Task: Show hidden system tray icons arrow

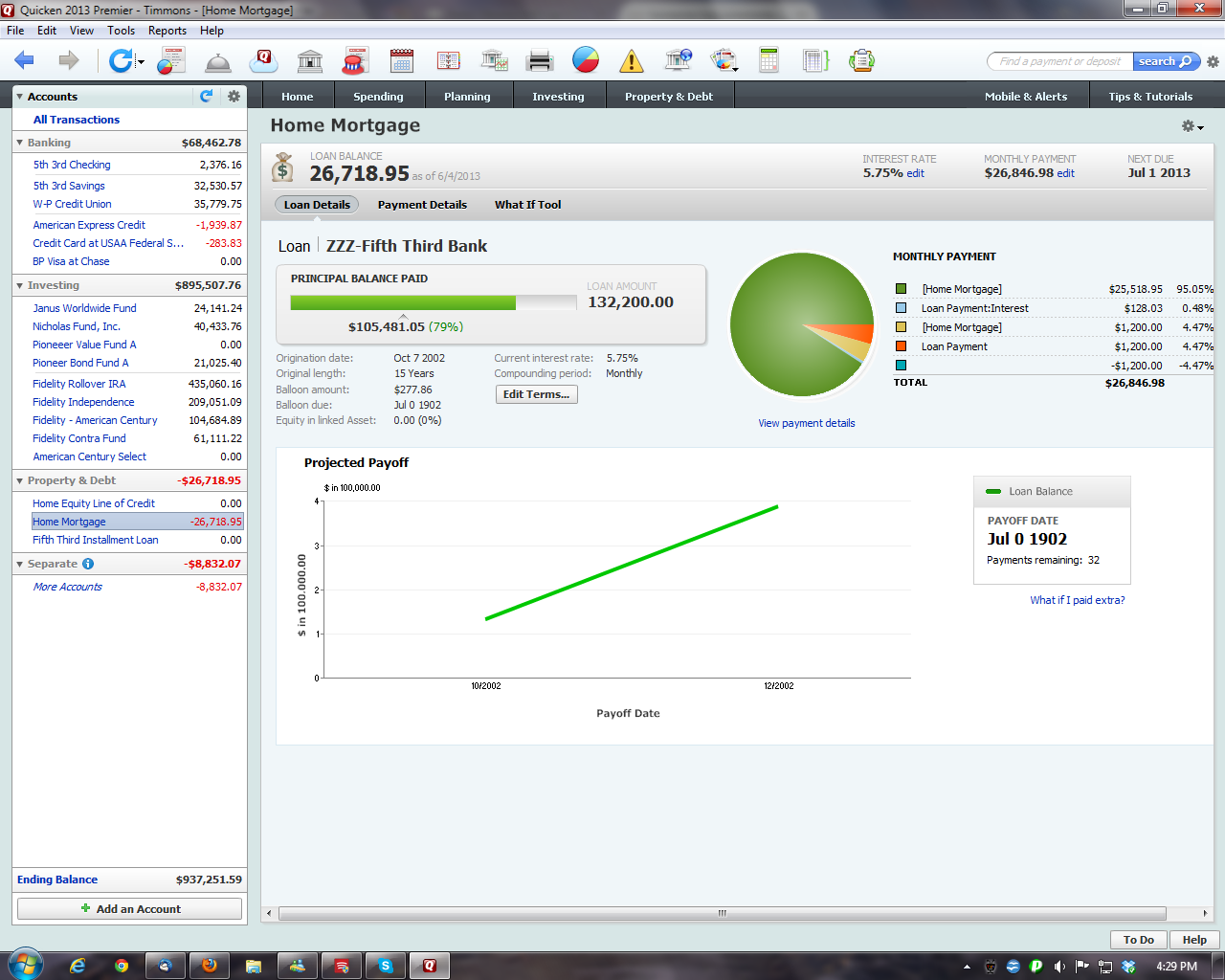Action: pos(967,967)
